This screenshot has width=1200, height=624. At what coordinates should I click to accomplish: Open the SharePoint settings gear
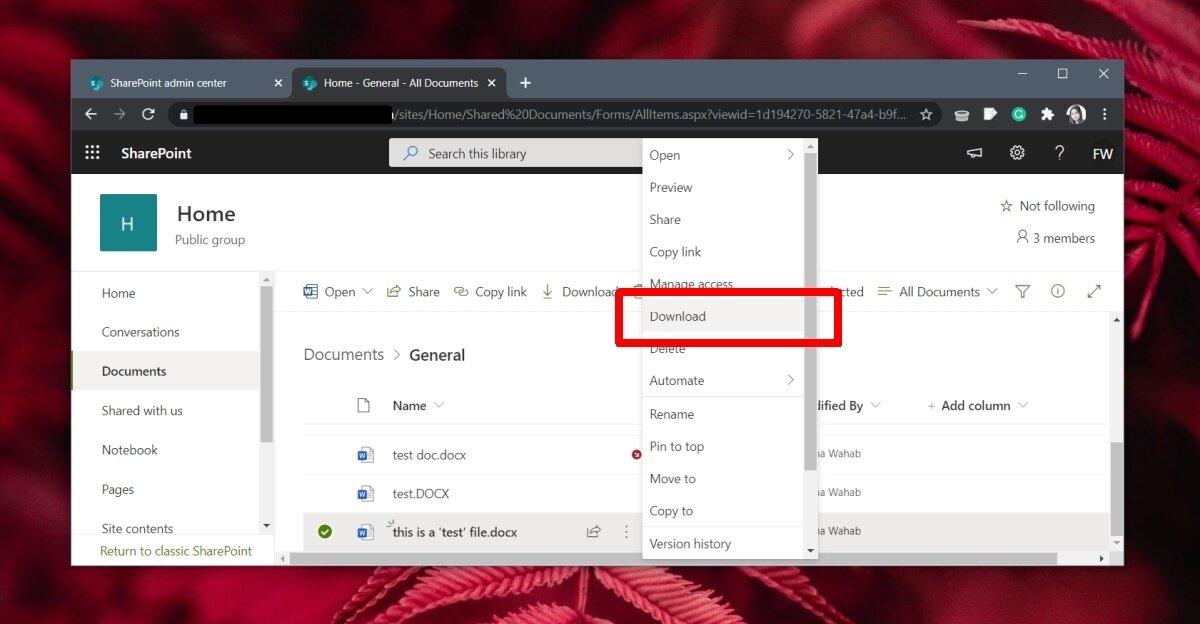coord(1017,153)
